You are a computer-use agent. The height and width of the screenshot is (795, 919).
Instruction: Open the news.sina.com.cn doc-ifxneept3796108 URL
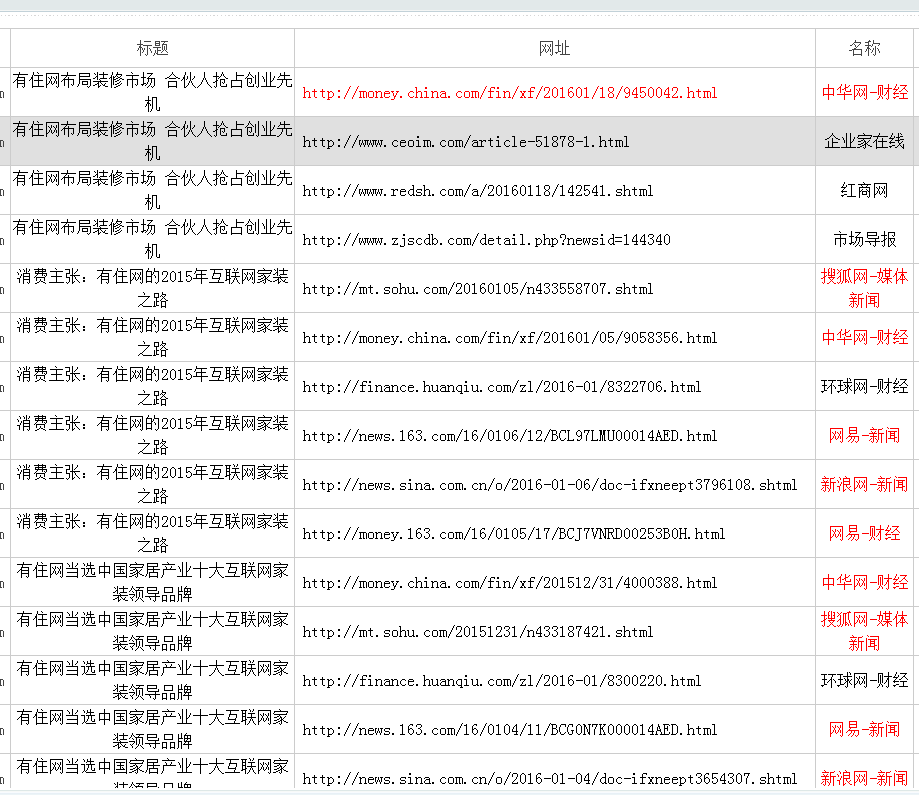pyautogui.click(x=549, y=485)
